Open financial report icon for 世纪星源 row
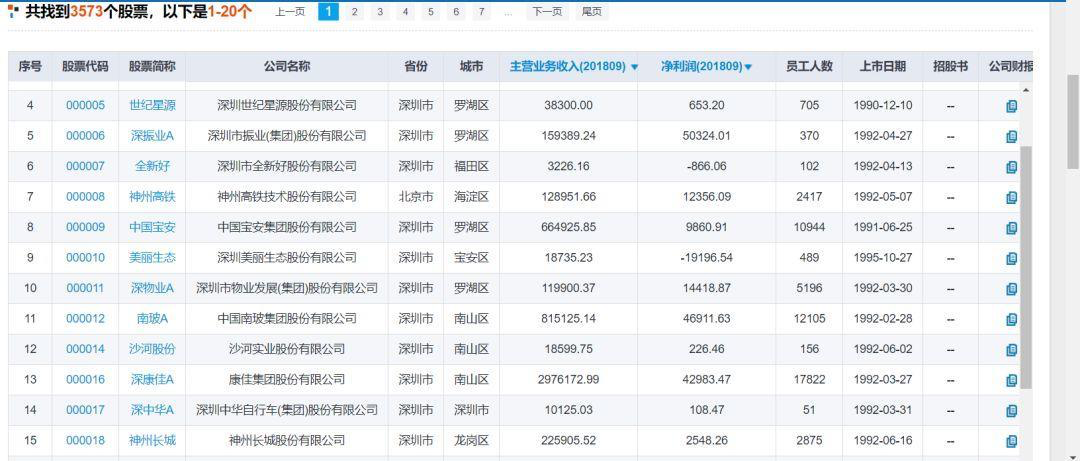 [1011, 106]
